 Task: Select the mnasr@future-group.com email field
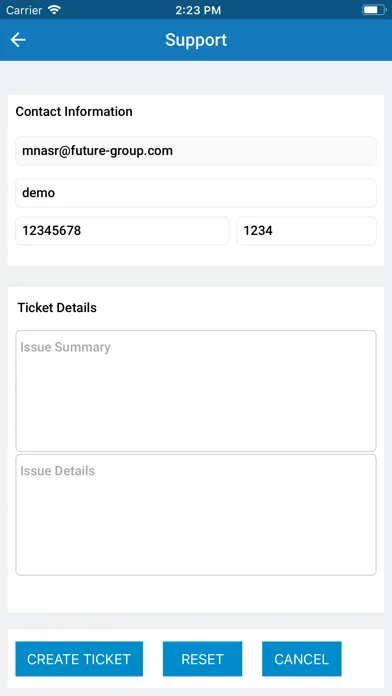196,151
